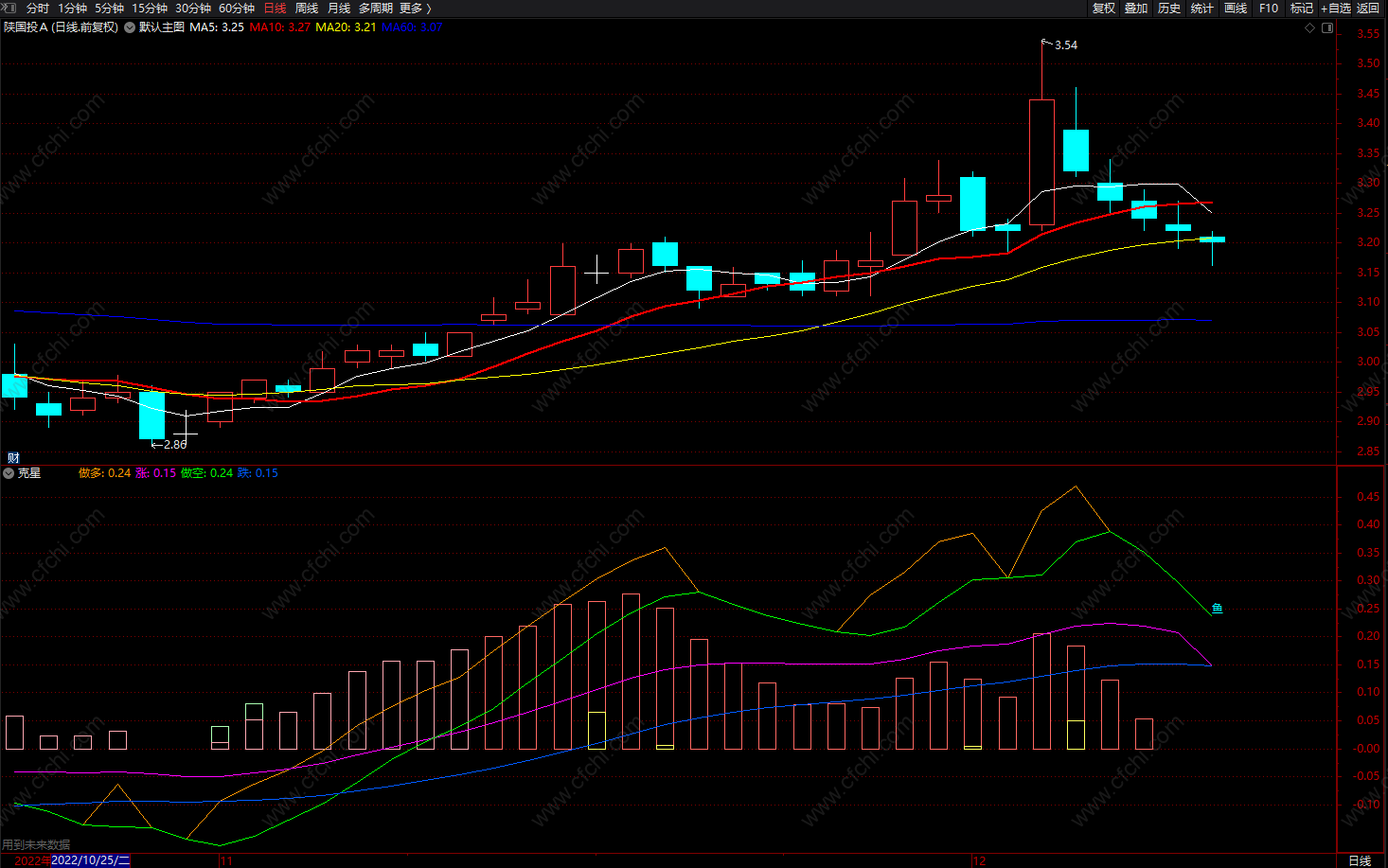Open the 默认主图 chart settings circle arrow
This screenshot has height=868, width=1388.
coord(130,27)
